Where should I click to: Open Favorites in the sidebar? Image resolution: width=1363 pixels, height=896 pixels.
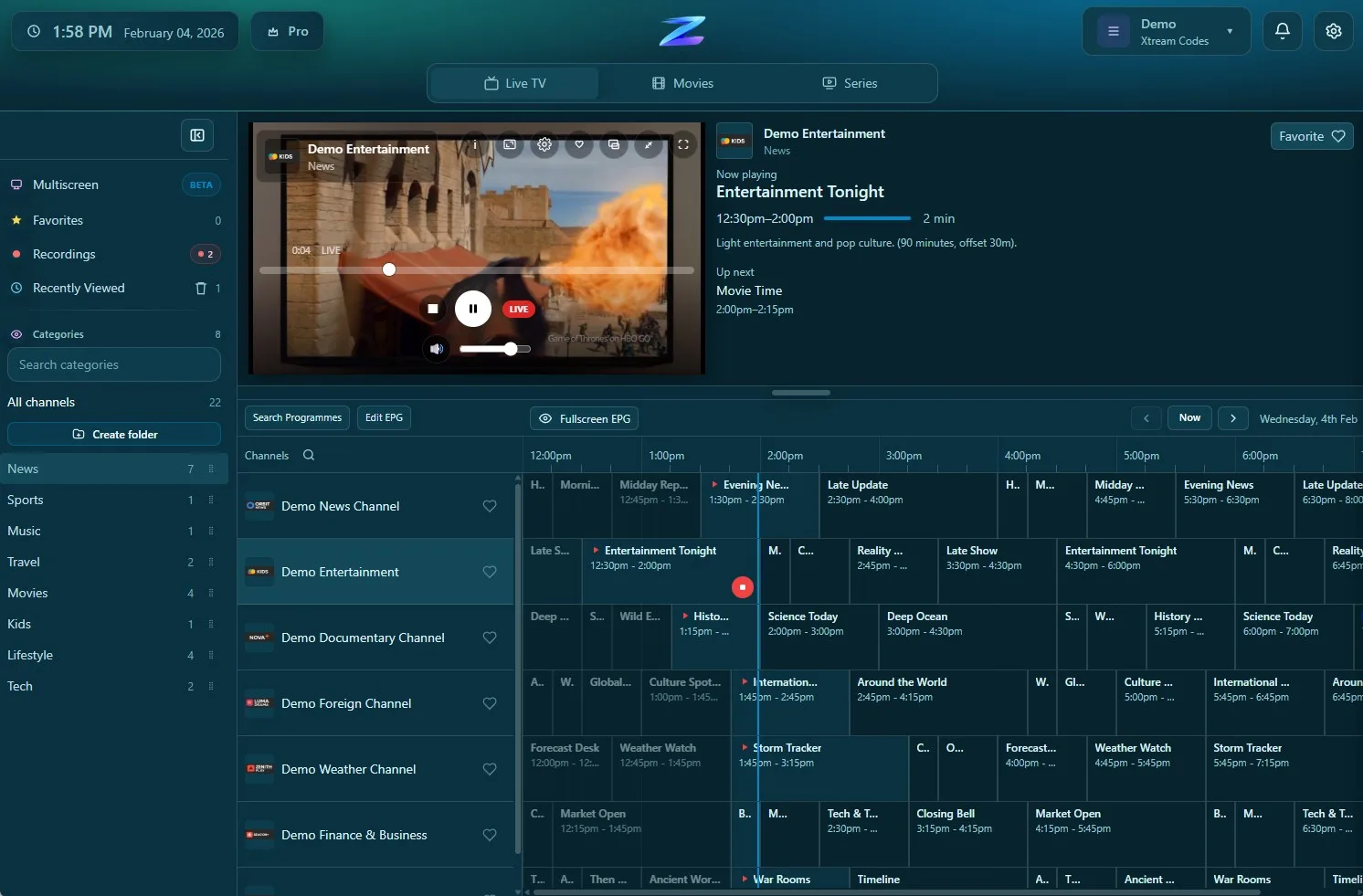(114, 220)
